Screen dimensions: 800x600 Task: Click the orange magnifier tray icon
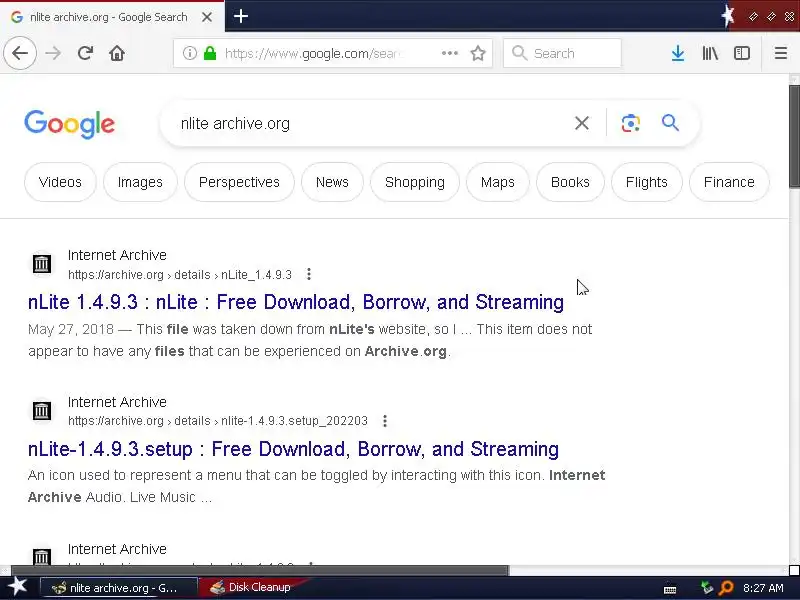726,588
